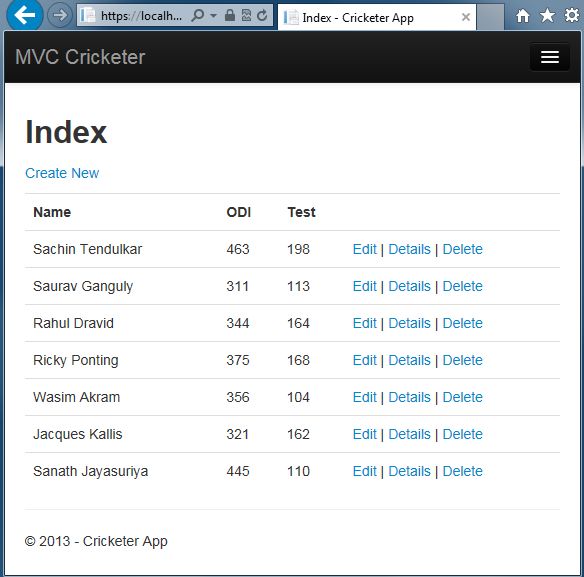Select the Wasim Akram name cell

pos(76,397)
